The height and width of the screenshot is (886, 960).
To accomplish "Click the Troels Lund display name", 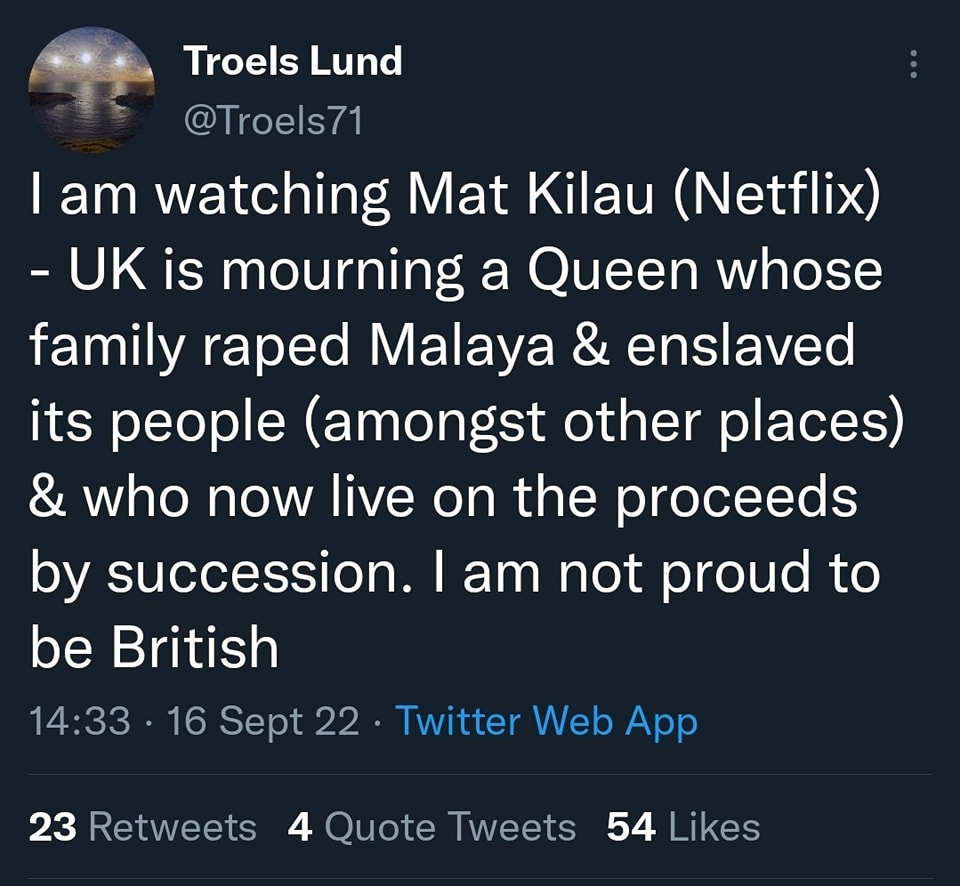I will click(x=292, y=61).
